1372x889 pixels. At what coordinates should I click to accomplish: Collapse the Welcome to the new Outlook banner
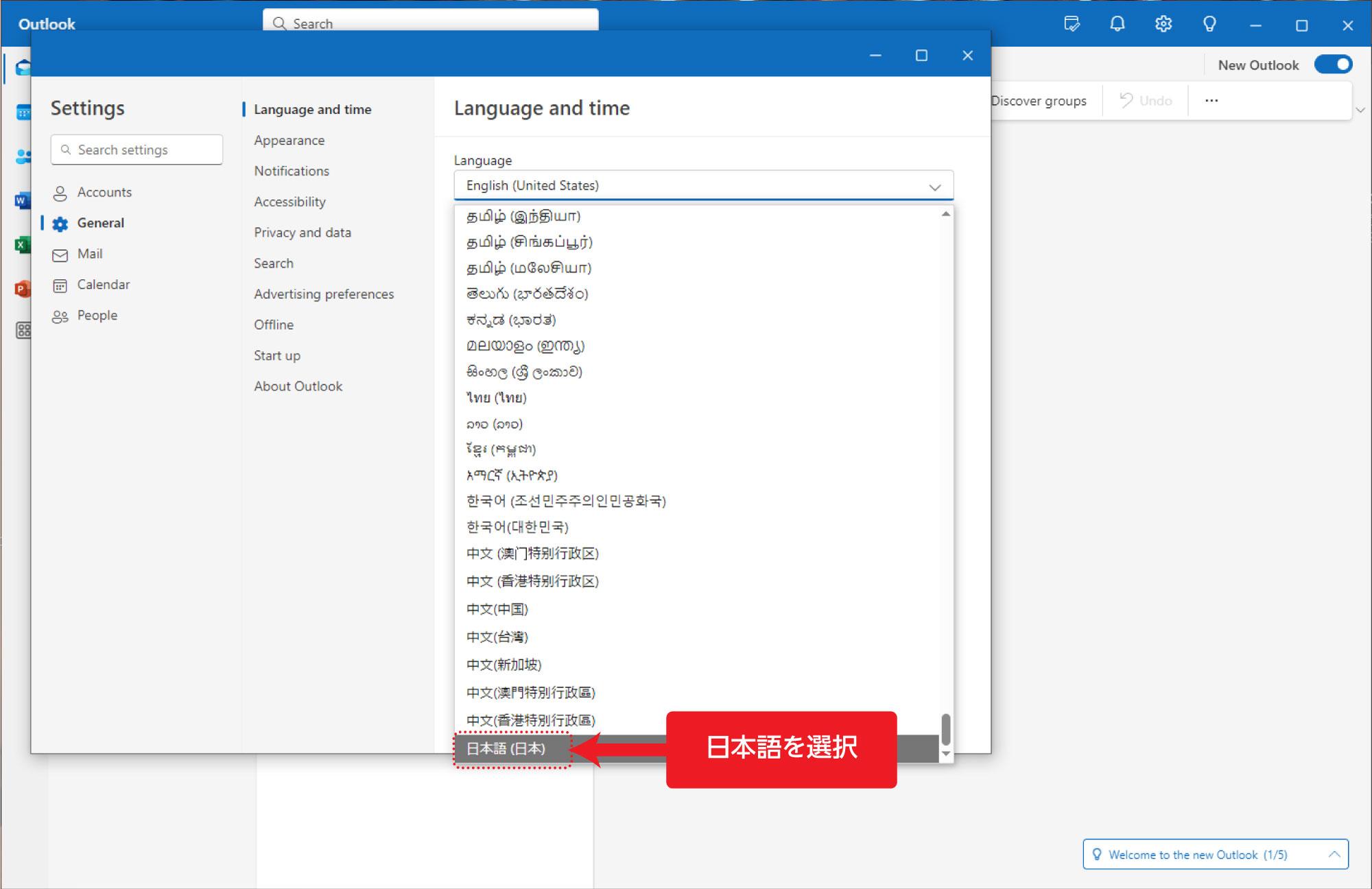(x=1335, y=854)
